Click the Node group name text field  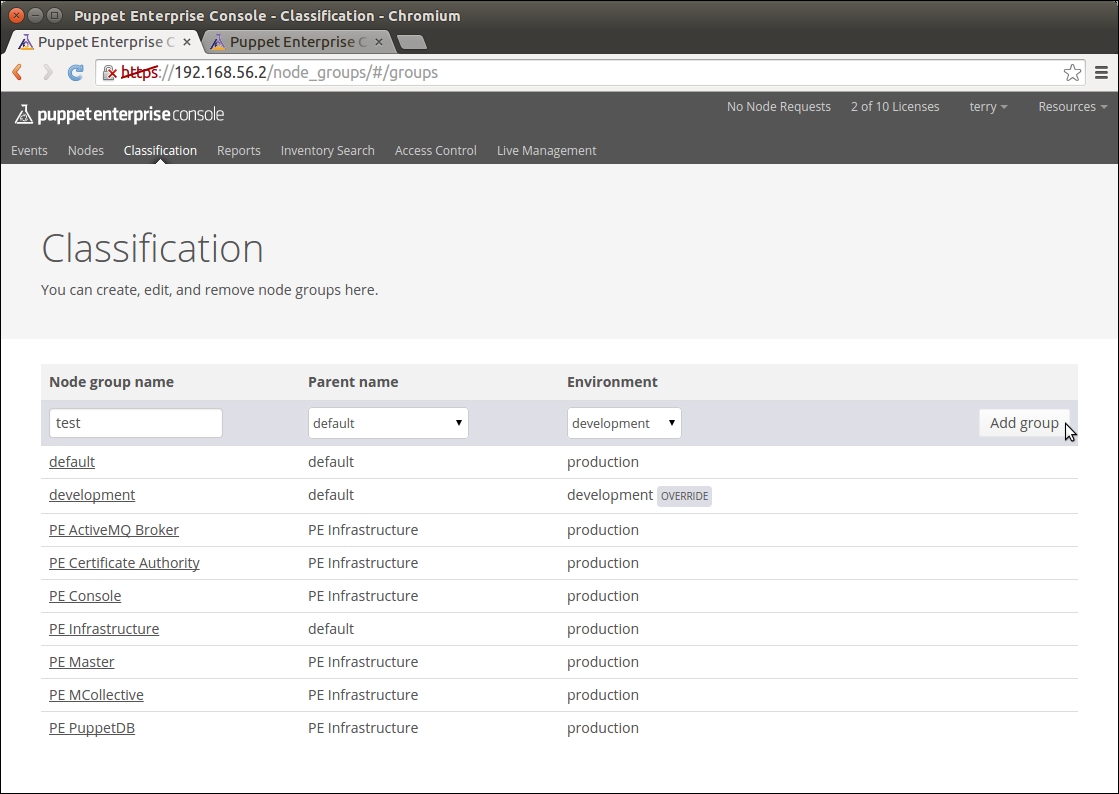tap(136, 423)
